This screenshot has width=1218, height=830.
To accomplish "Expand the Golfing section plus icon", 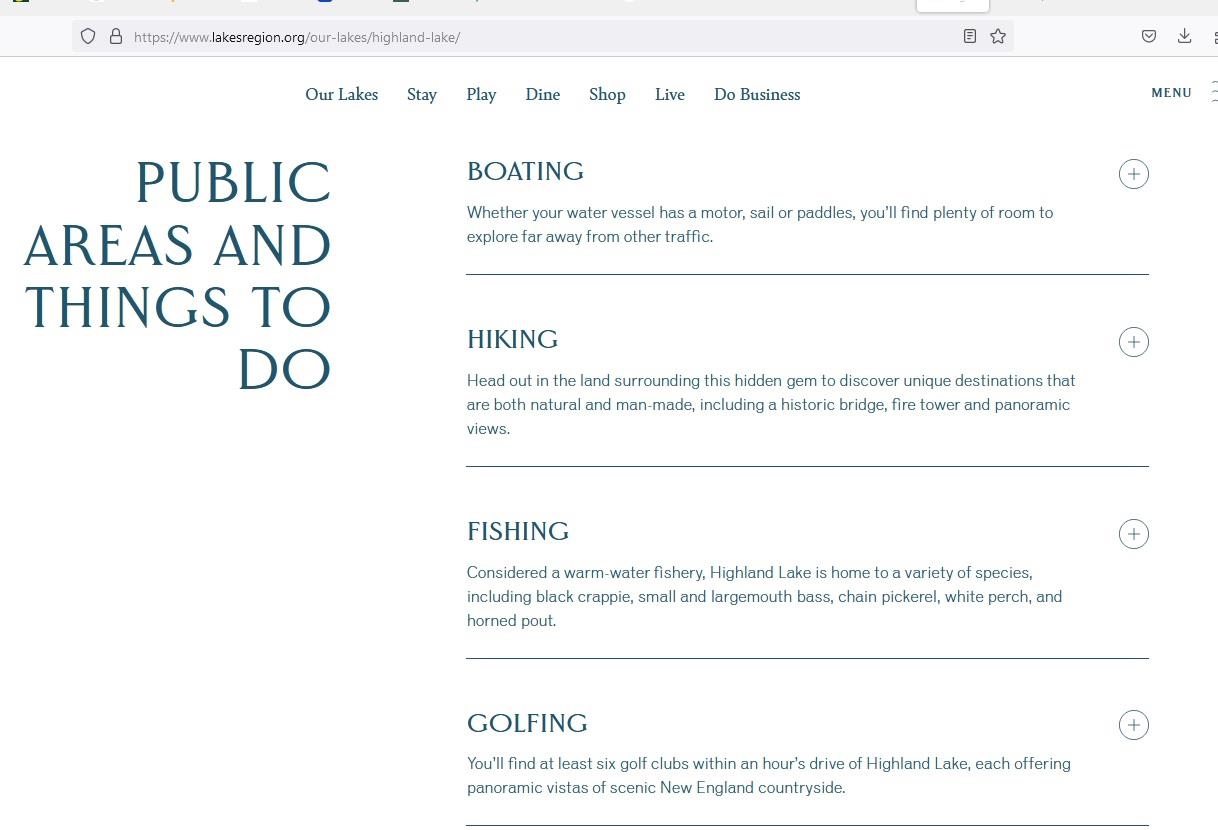I will click(x=1133, y=725).
